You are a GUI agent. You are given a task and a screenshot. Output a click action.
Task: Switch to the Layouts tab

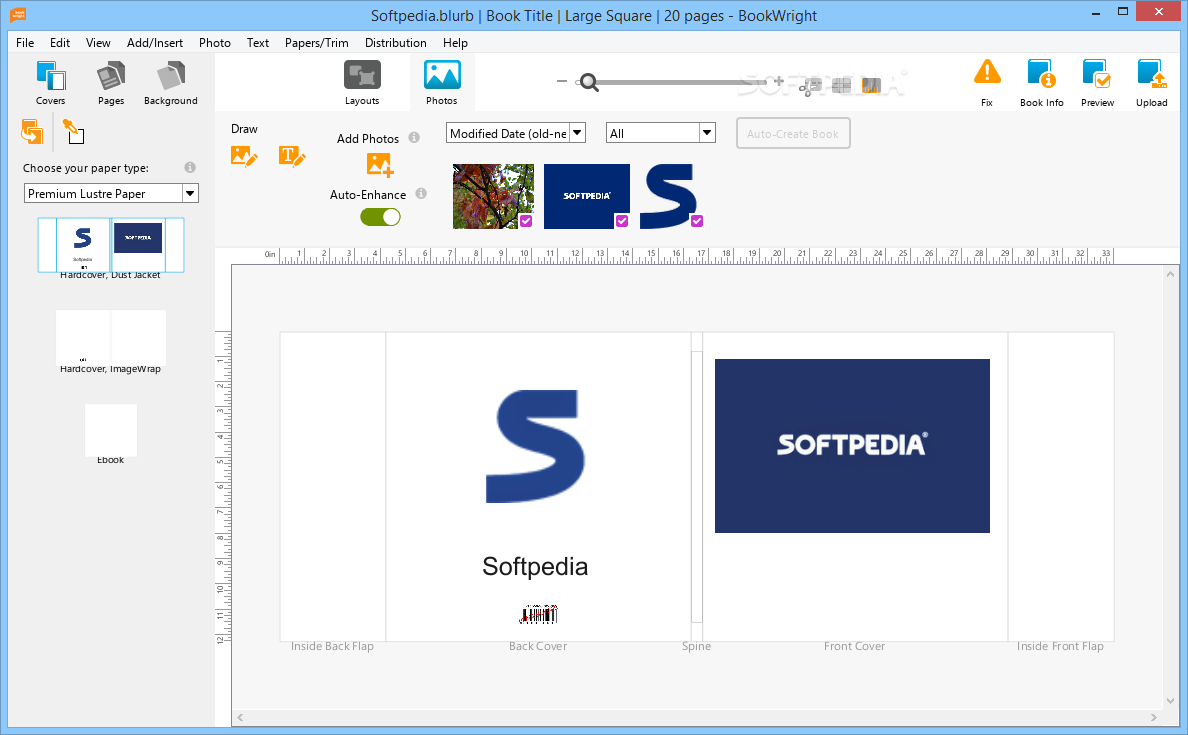point(362,83)
